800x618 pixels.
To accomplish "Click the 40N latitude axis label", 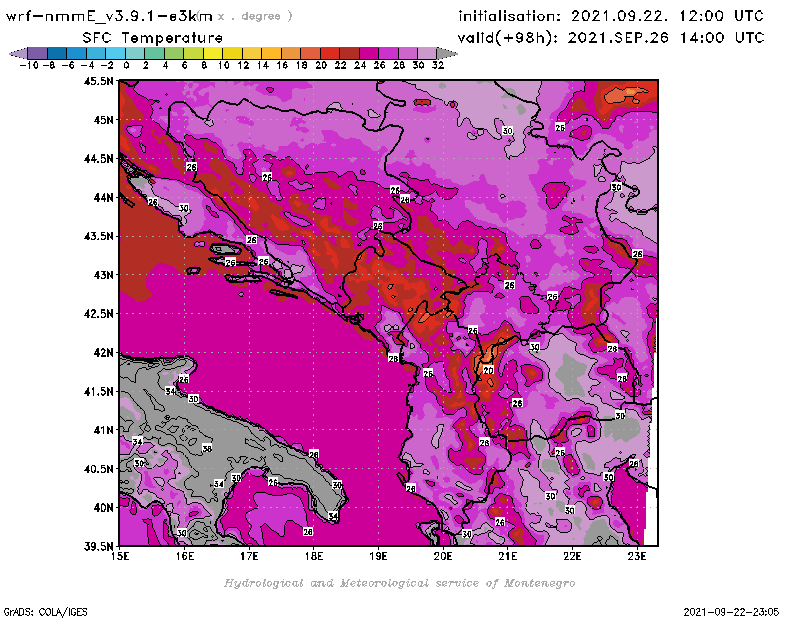I will 103,508.
